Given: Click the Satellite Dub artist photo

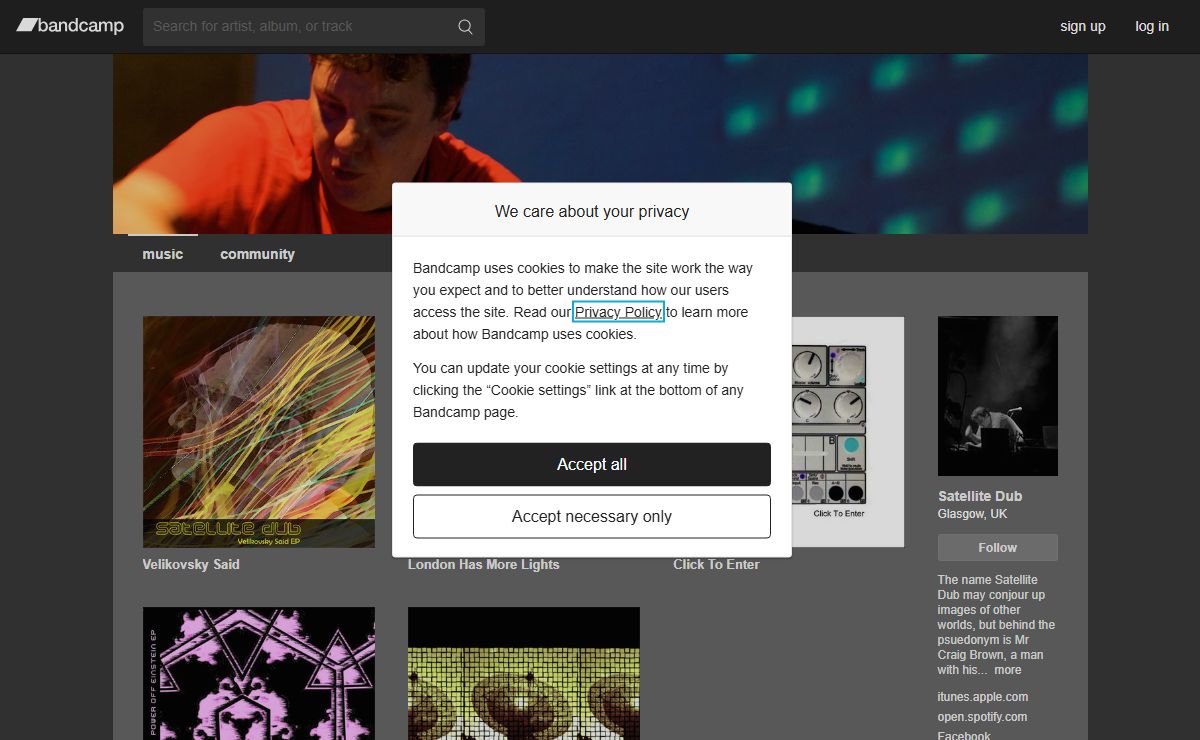Looking at the screenshot, I should click(x=998, y=396).
